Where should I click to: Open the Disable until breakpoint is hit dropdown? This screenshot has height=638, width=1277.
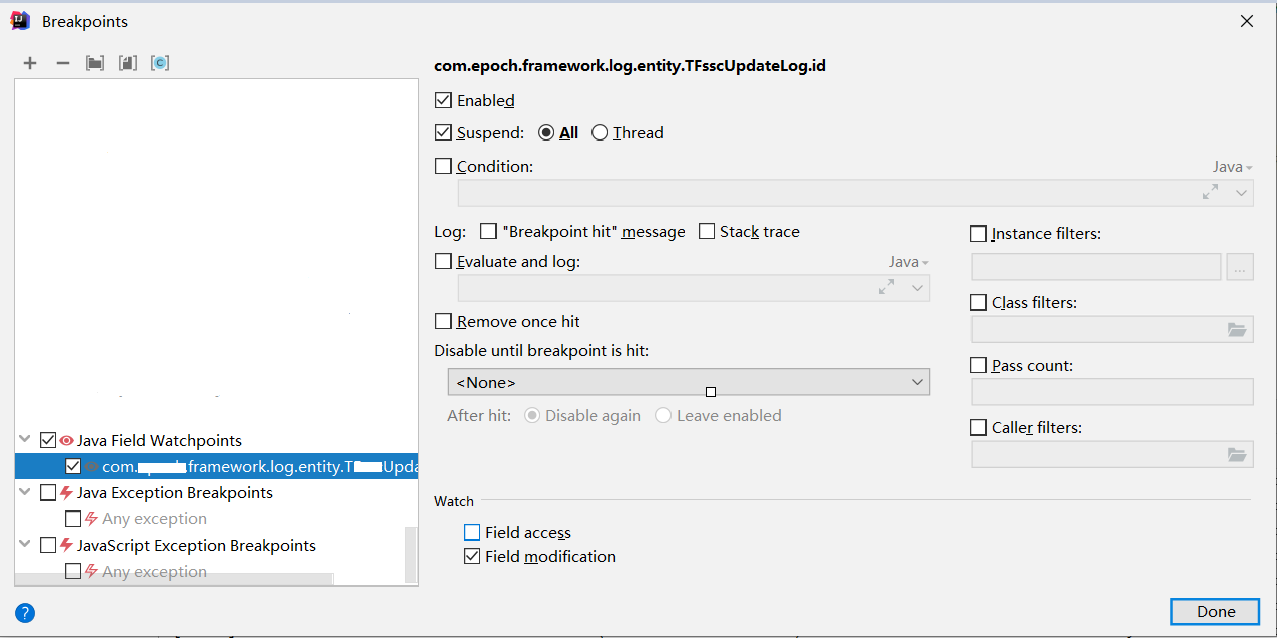(688, 382)
